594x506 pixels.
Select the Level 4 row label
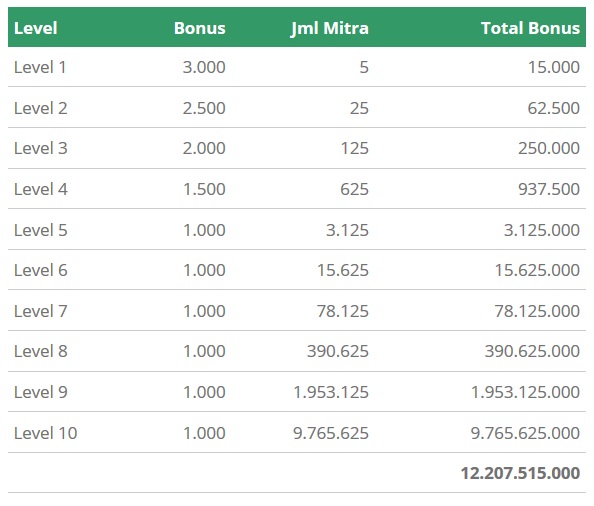(41, 189)
